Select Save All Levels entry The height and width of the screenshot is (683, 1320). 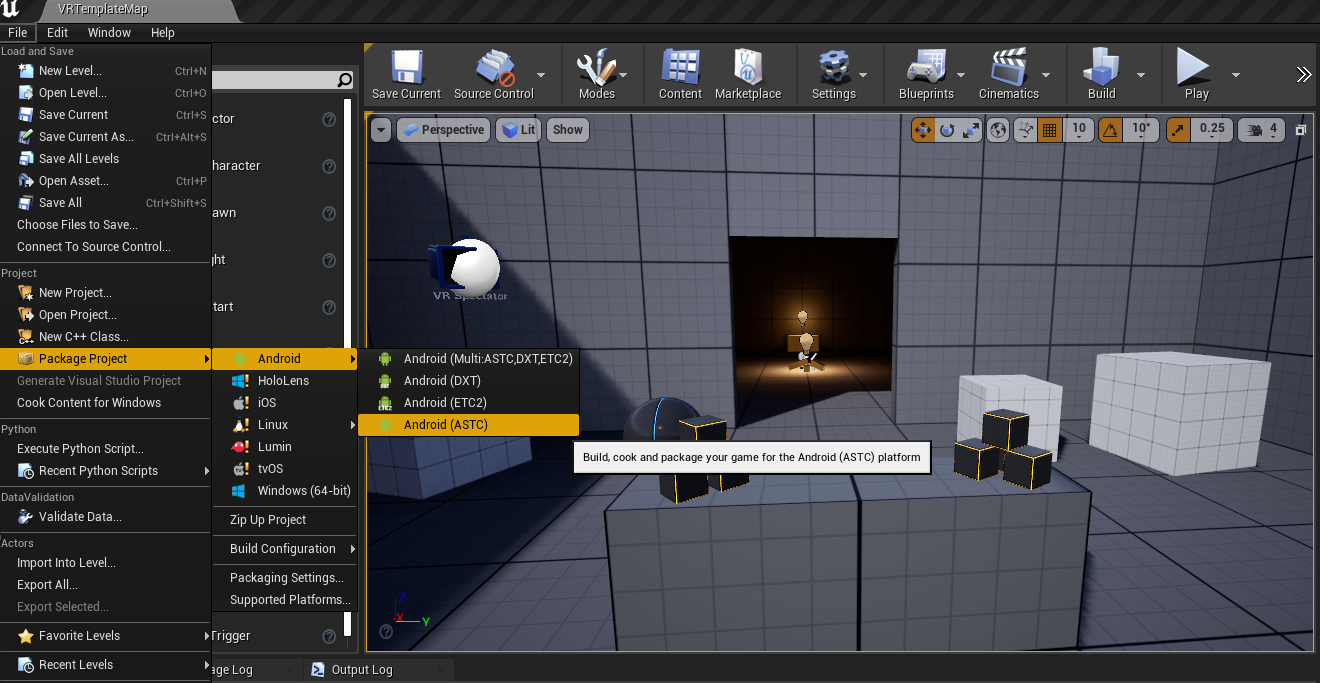(x=106, y=159)
